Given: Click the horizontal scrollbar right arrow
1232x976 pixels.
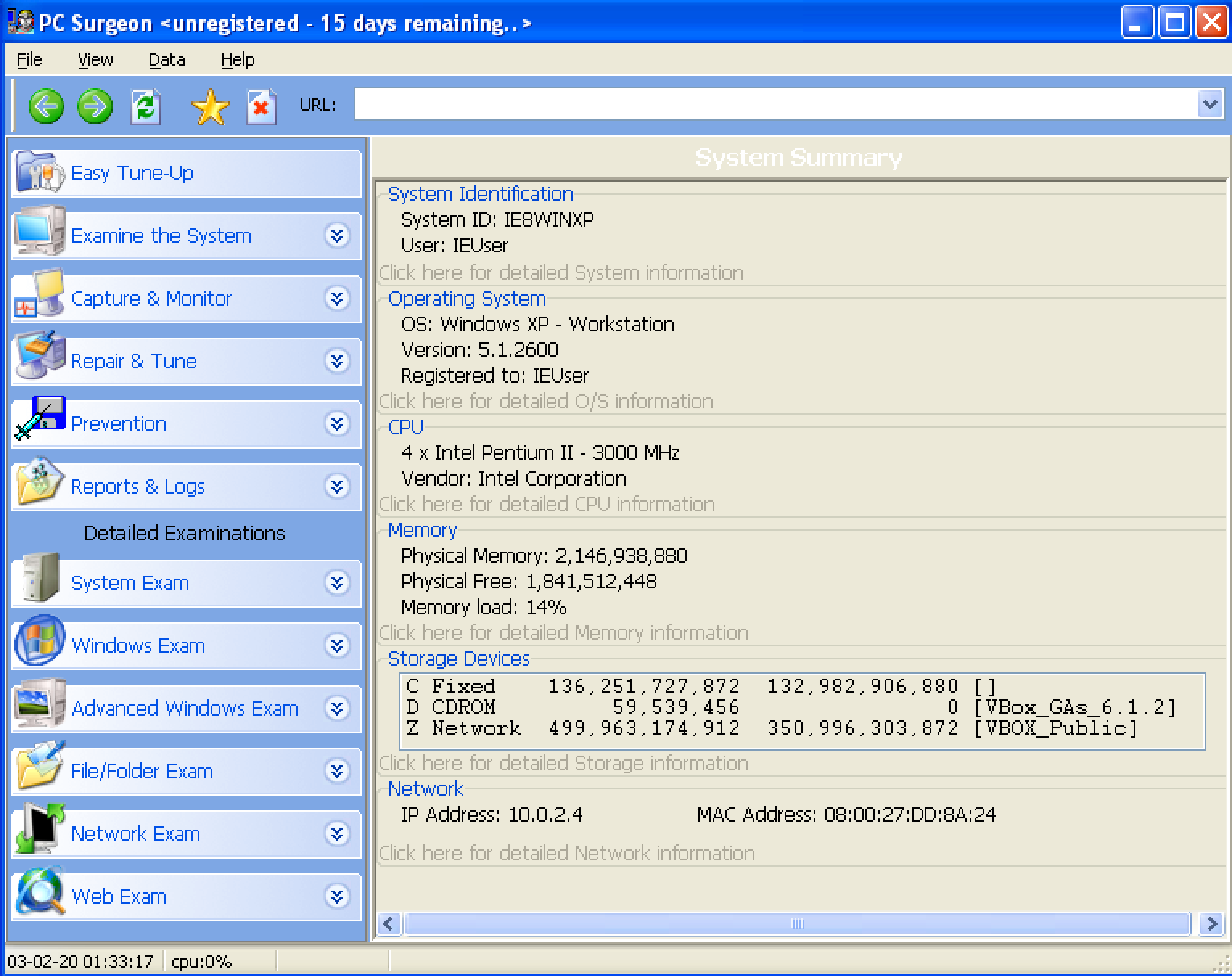Looking at the screenshot, I should (1211, 924).
